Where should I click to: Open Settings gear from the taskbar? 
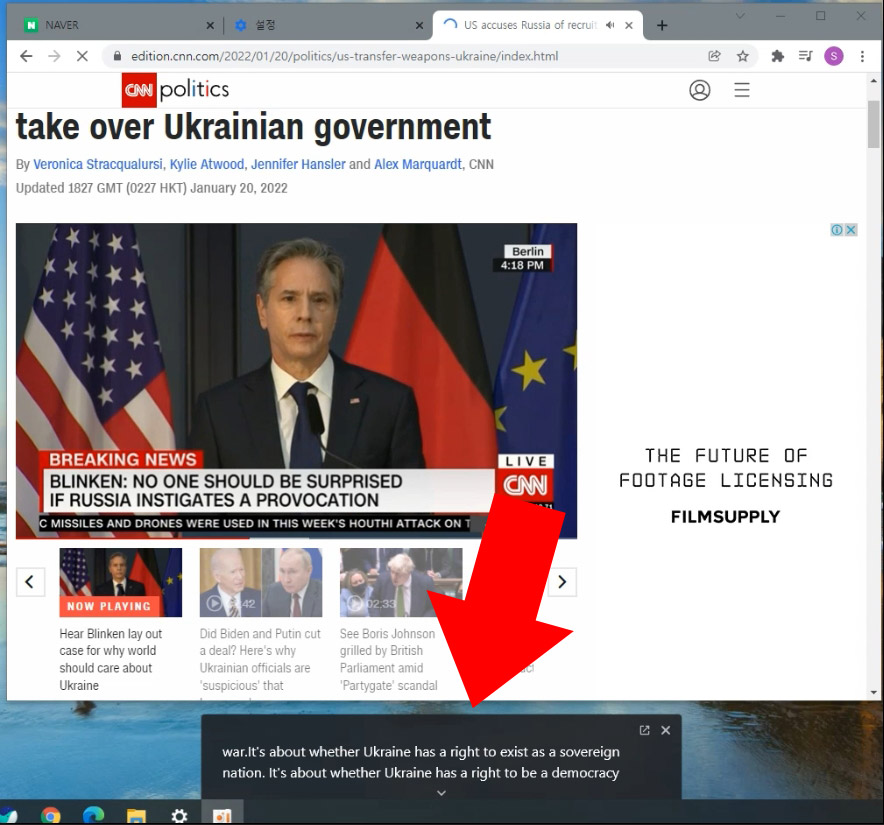pos(179,815)
